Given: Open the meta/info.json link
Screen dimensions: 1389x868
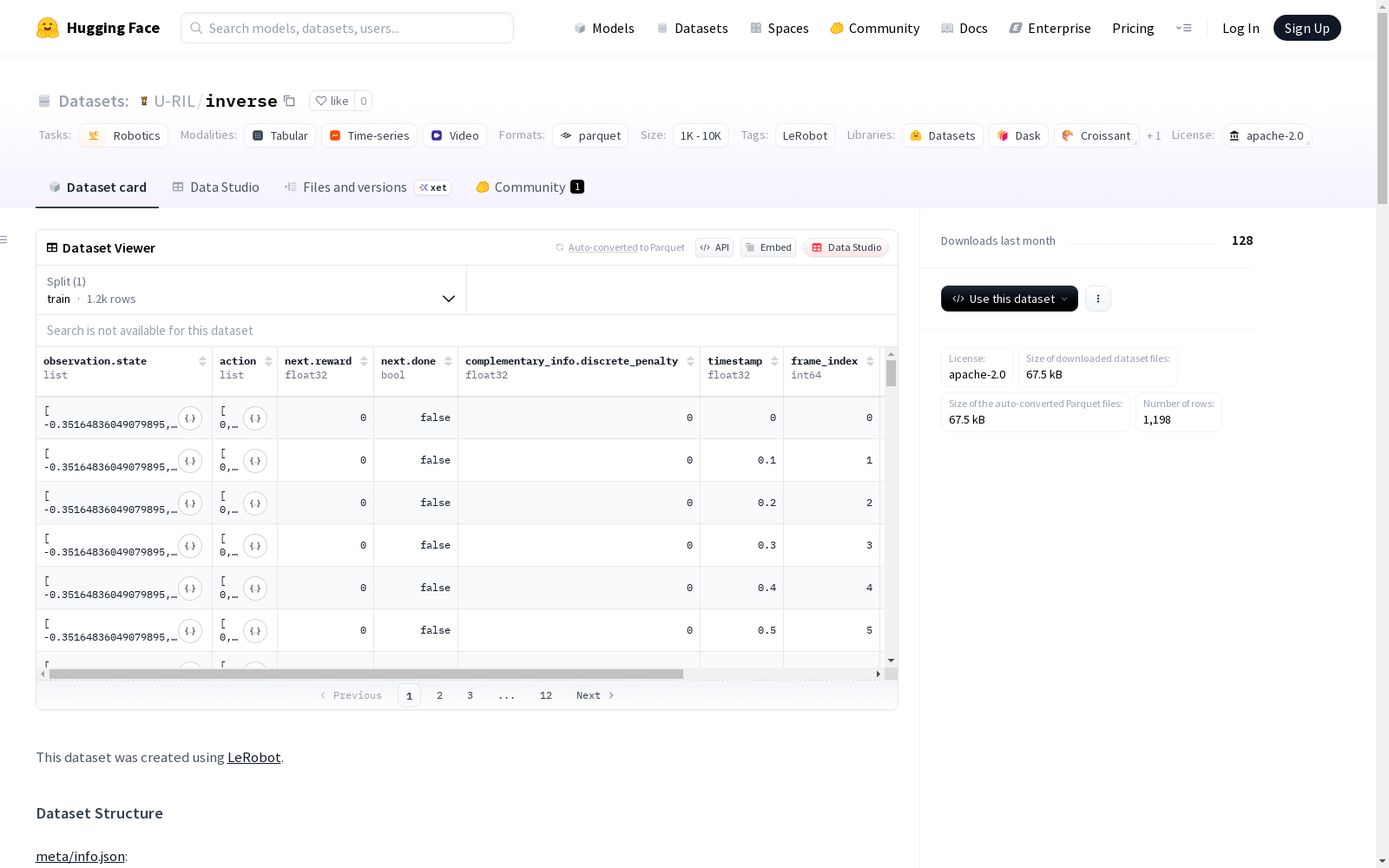Looking at the screenshot, I should (x=80, y=856).
